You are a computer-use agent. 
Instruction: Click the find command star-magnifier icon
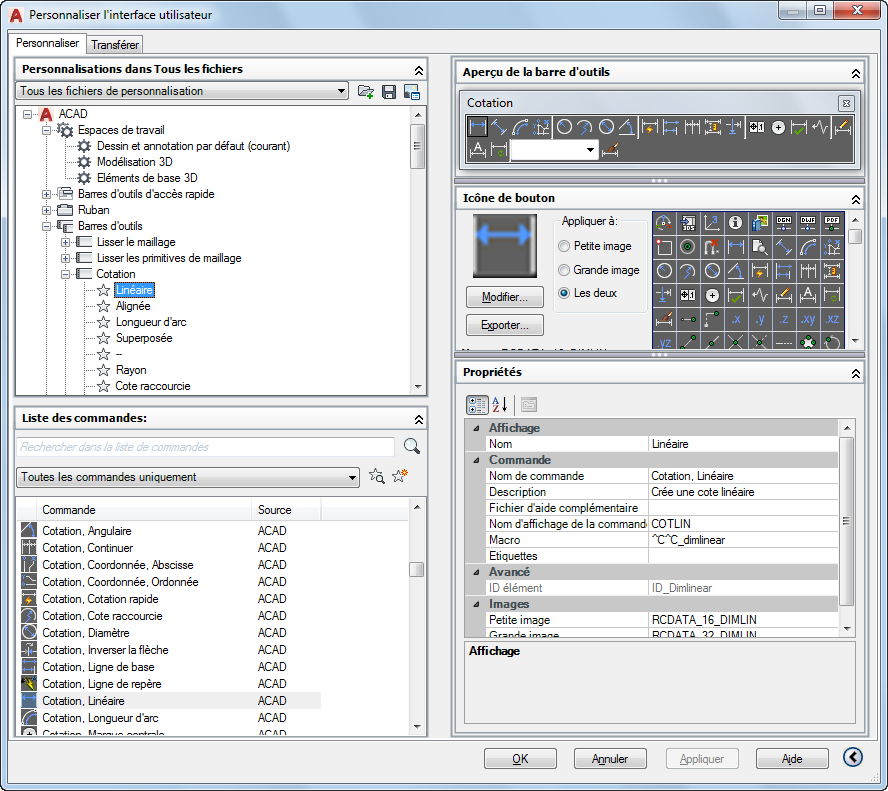[x=377, y=476]
